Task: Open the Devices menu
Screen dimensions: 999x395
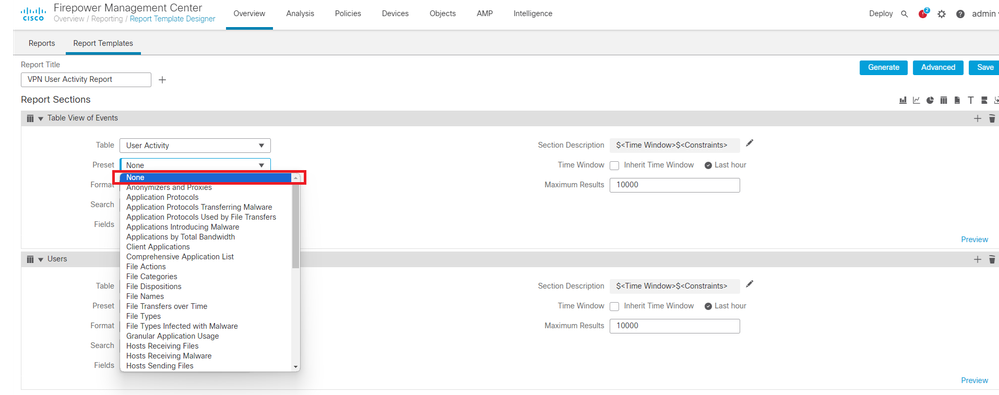Action: (x=395, y=13)
